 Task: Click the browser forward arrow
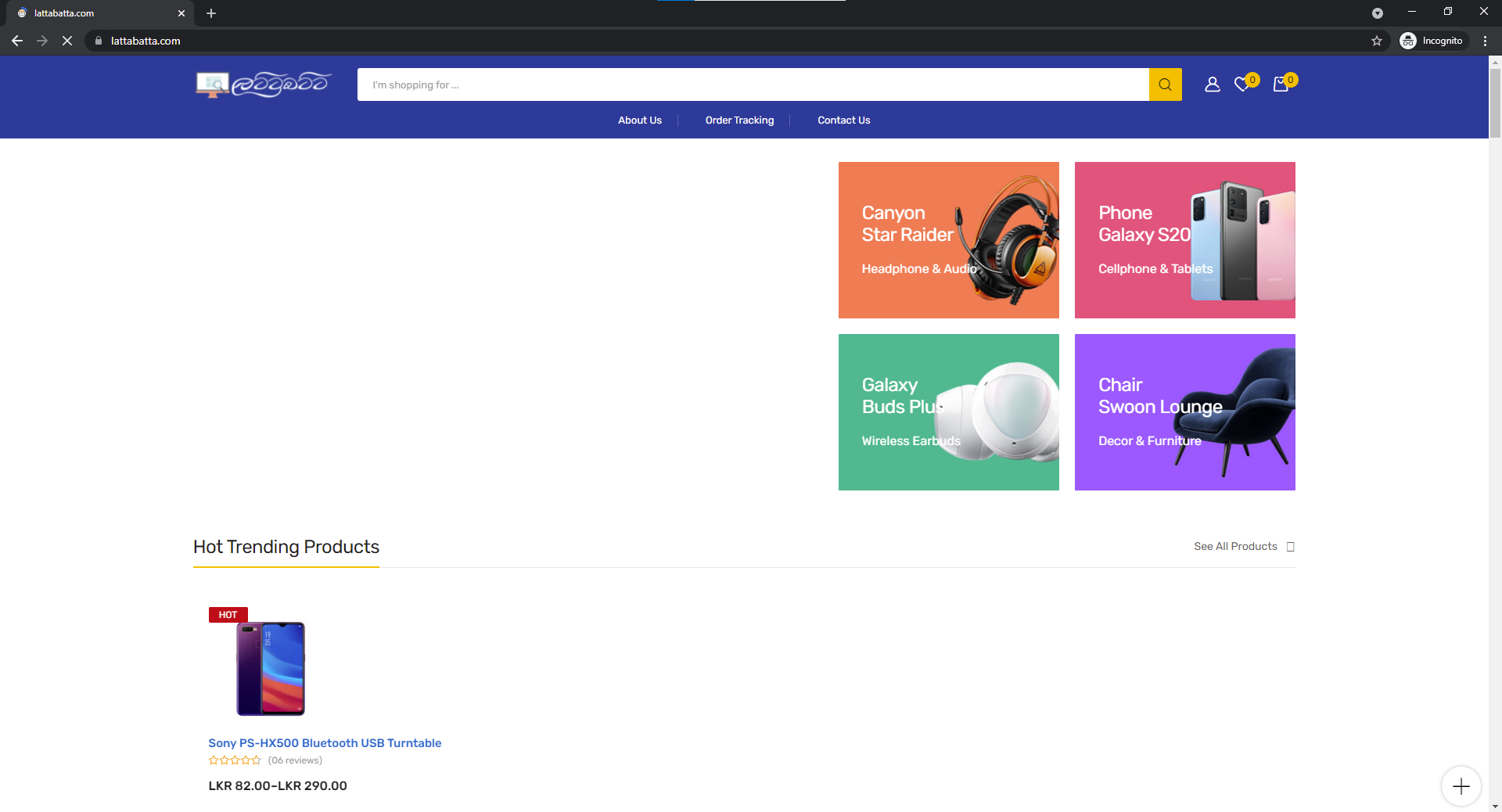click(x=42, y=41)
